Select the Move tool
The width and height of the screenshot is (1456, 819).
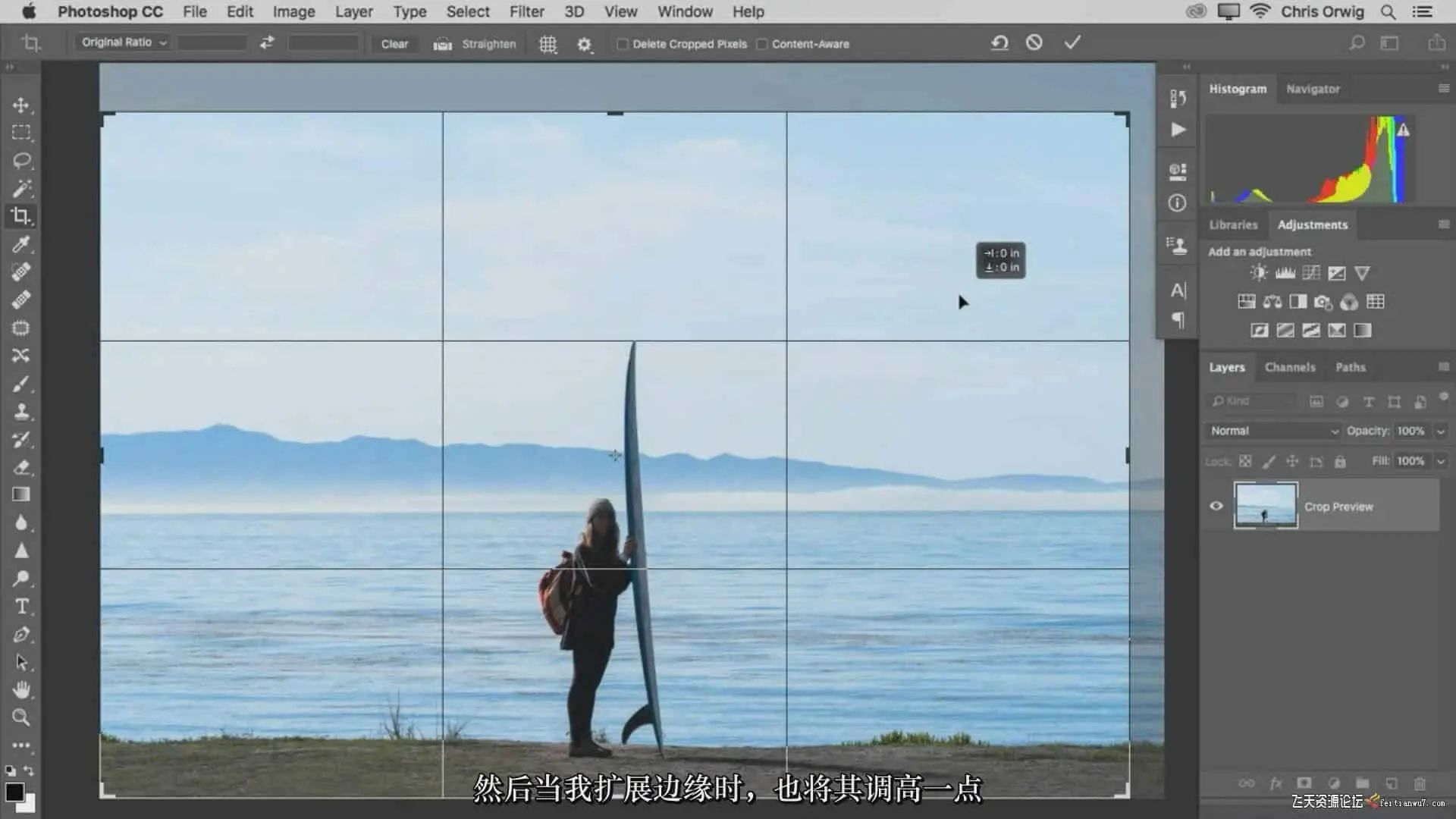pos(21,105)
